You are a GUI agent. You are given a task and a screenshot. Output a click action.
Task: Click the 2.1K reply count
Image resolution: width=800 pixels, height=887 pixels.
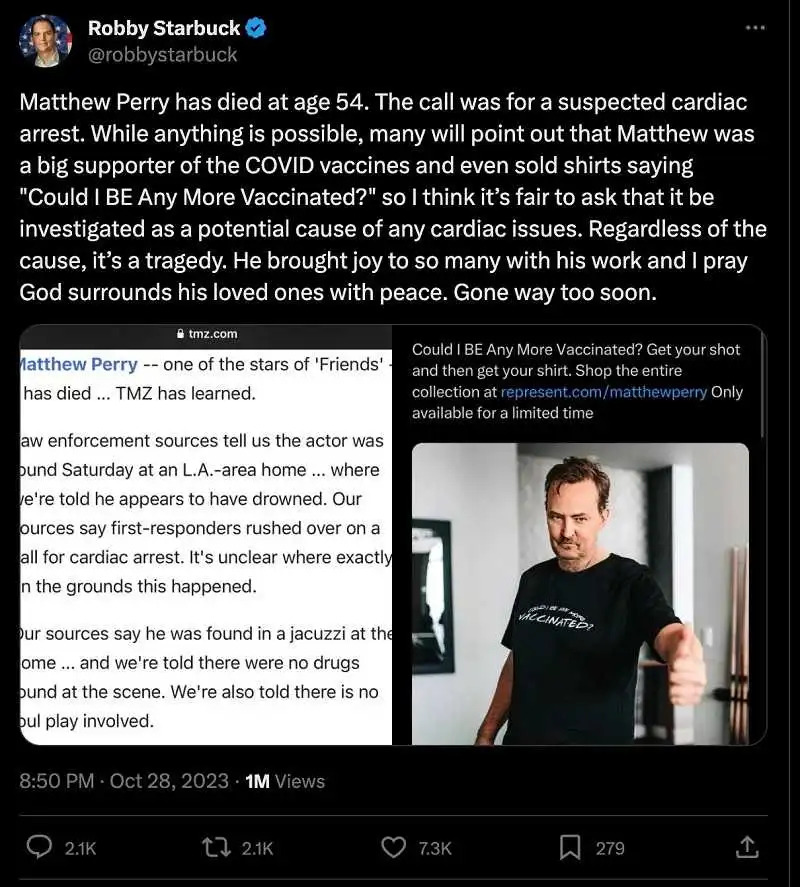point(80,848)
